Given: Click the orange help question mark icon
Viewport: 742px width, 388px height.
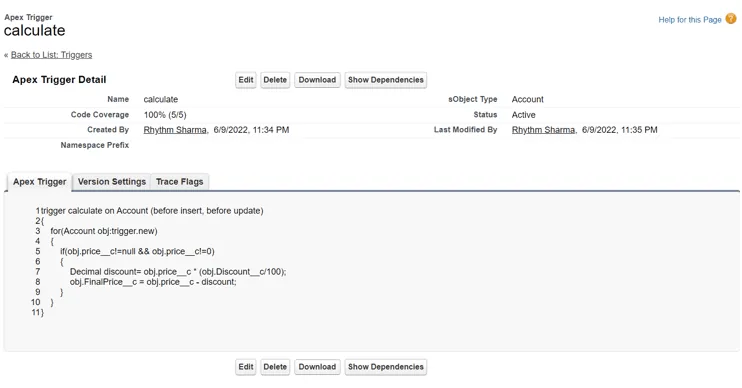Looking at the screenshot, I should point(731,18).
